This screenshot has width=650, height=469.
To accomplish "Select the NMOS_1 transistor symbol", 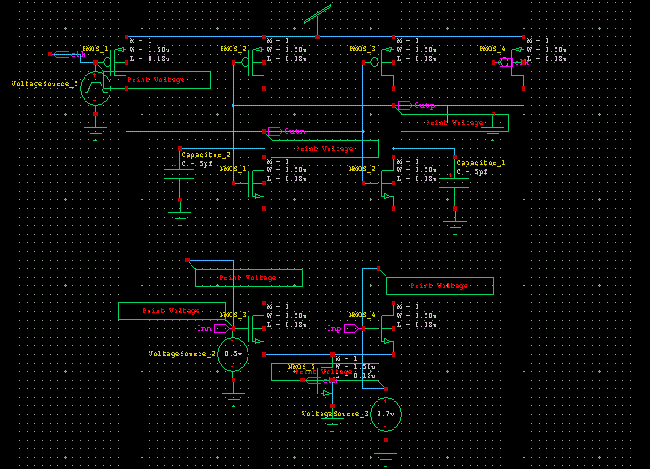I will point(257,183).
